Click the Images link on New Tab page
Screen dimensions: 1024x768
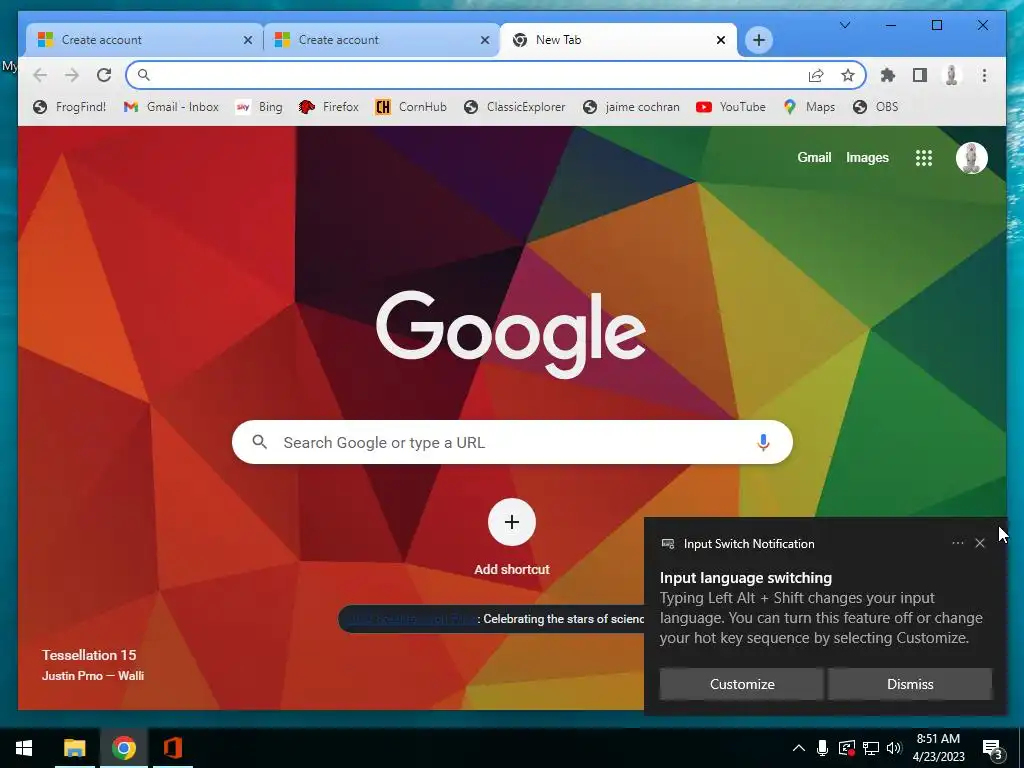click(867, 157)
